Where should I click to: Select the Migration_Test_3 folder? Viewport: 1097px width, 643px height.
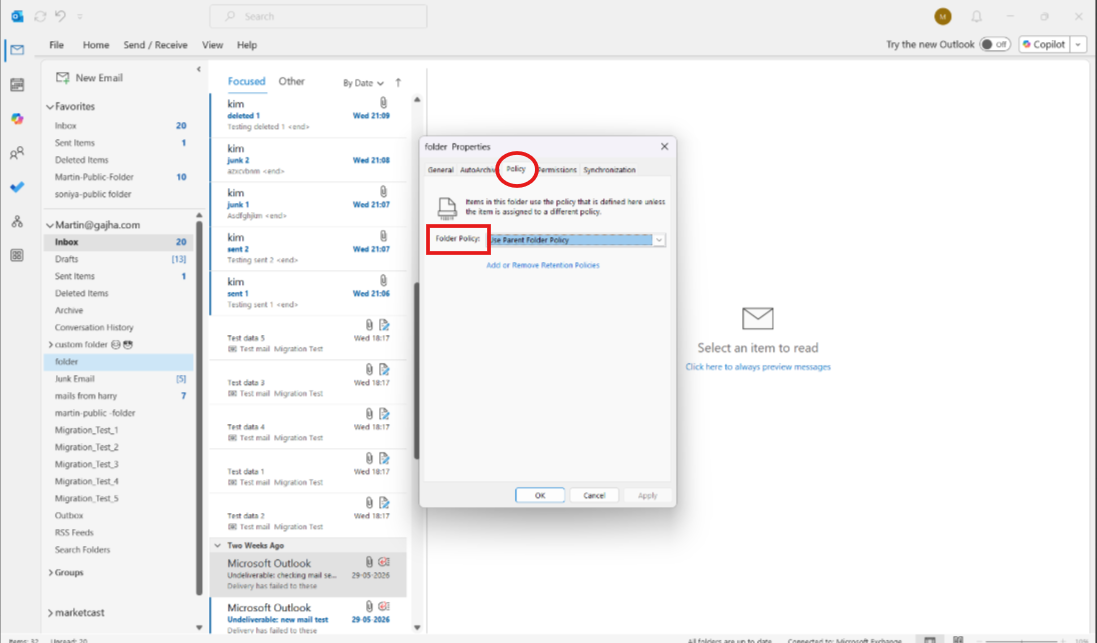click(x=119, y=464)
